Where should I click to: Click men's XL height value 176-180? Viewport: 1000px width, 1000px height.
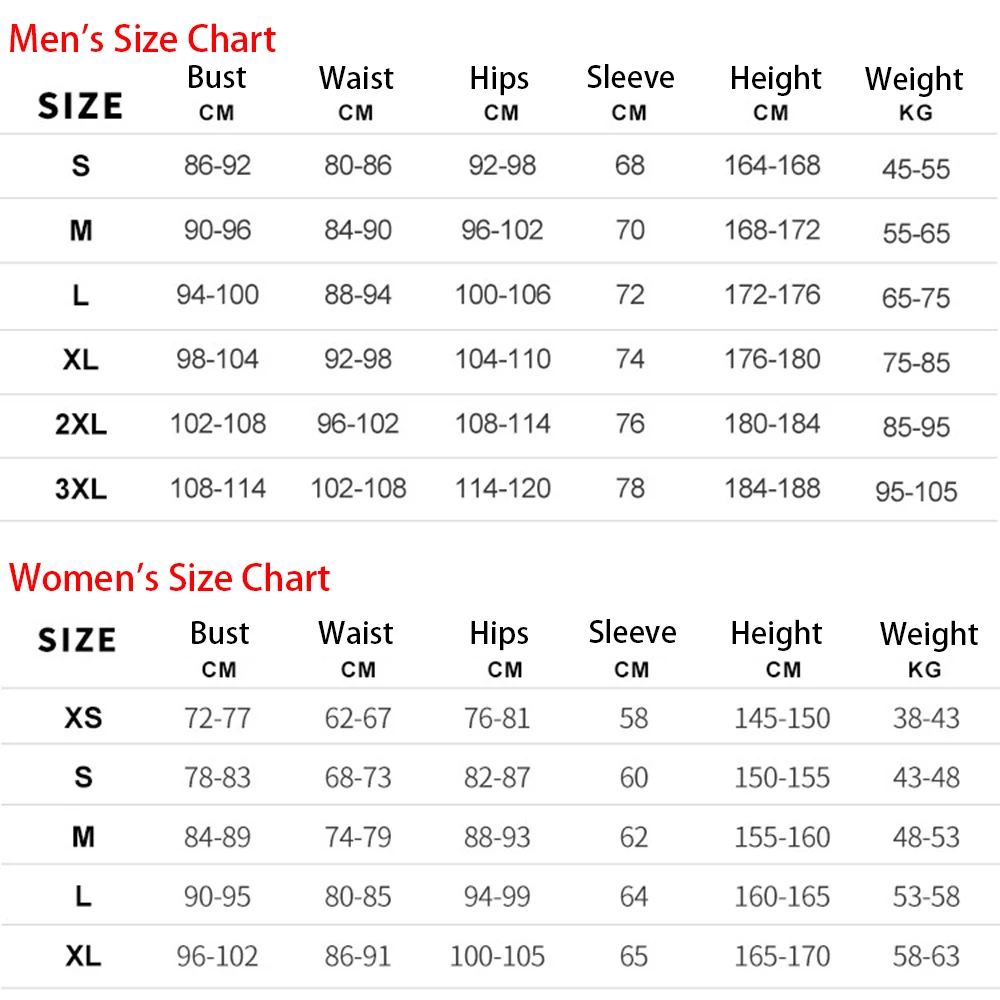tap(772, 359)
